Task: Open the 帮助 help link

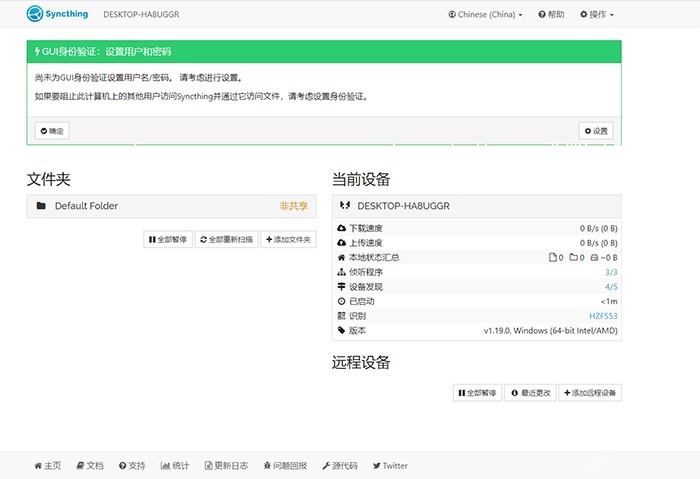Action: click(551, 14)
